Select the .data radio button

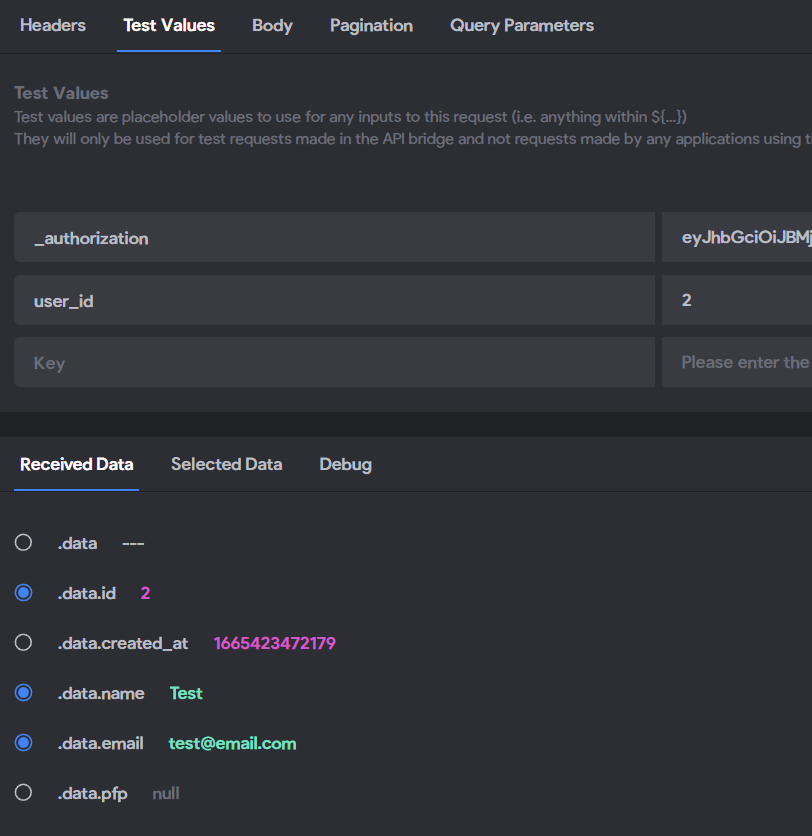click(x=23, y=543)
